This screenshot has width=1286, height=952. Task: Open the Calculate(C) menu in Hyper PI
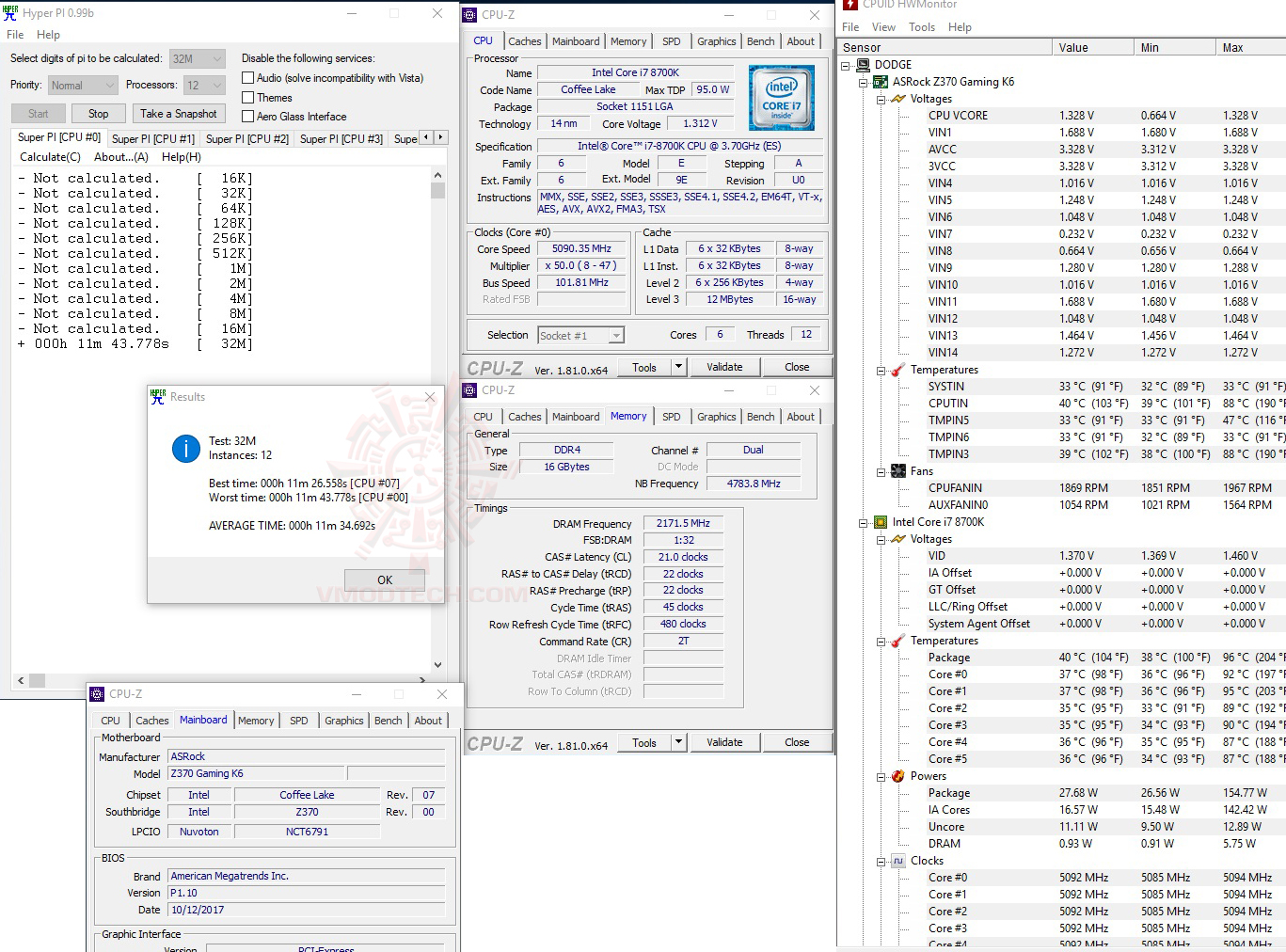coord(51,157)
